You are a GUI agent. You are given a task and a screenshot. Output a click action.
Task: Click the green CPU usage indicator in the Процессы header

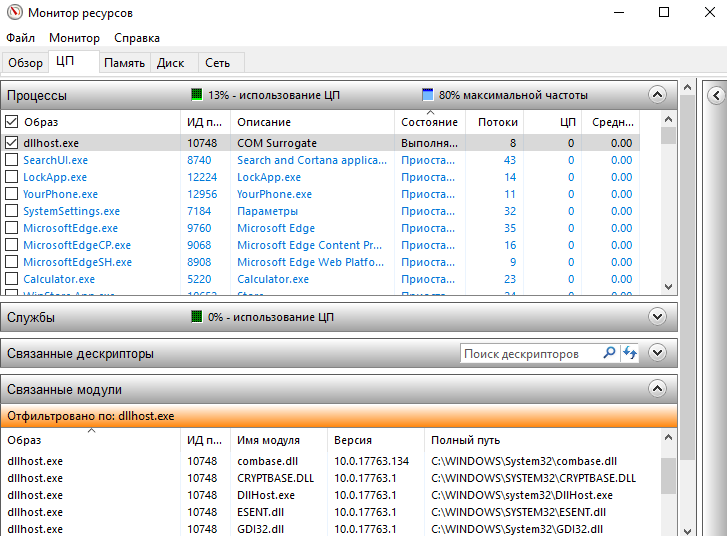[197, 95]
